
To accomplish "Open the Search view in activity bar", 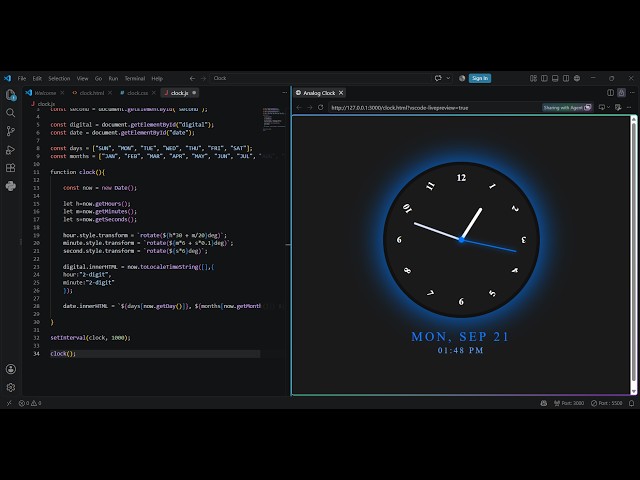I will tap(11, 113).
